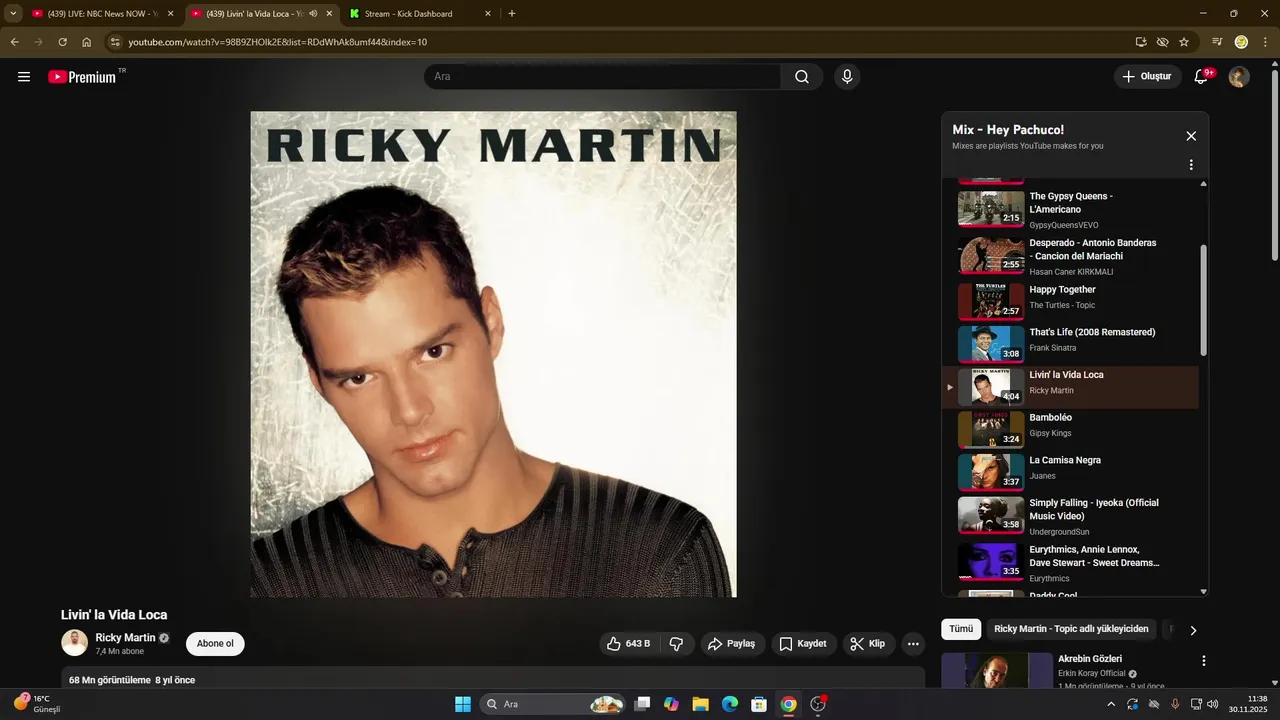Start voice search with microphone icon

(x=847, y=77)
